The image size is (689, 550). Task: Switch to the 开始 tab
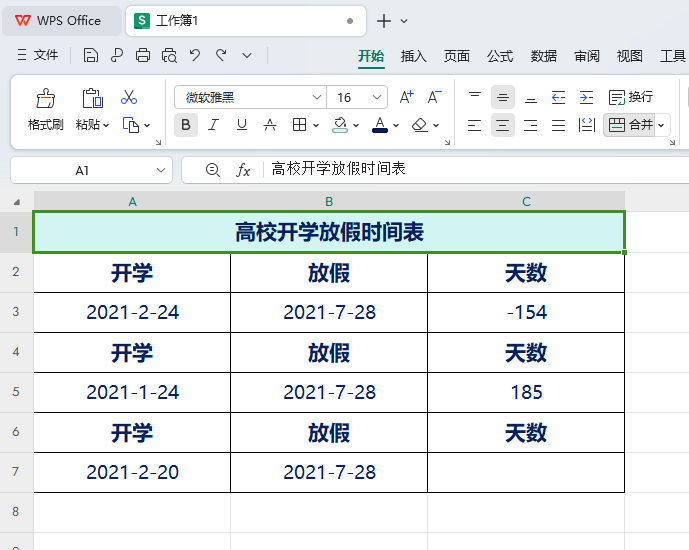click(x=371, y=56)
